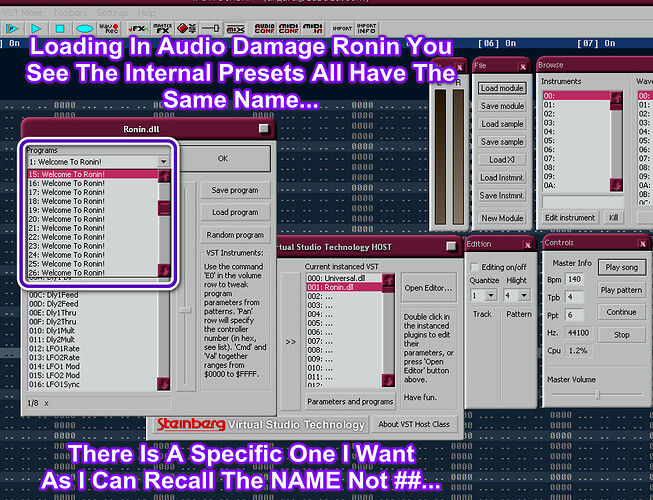Click the Load sample button
Screen dimensions: 653x500
[502, 124]
